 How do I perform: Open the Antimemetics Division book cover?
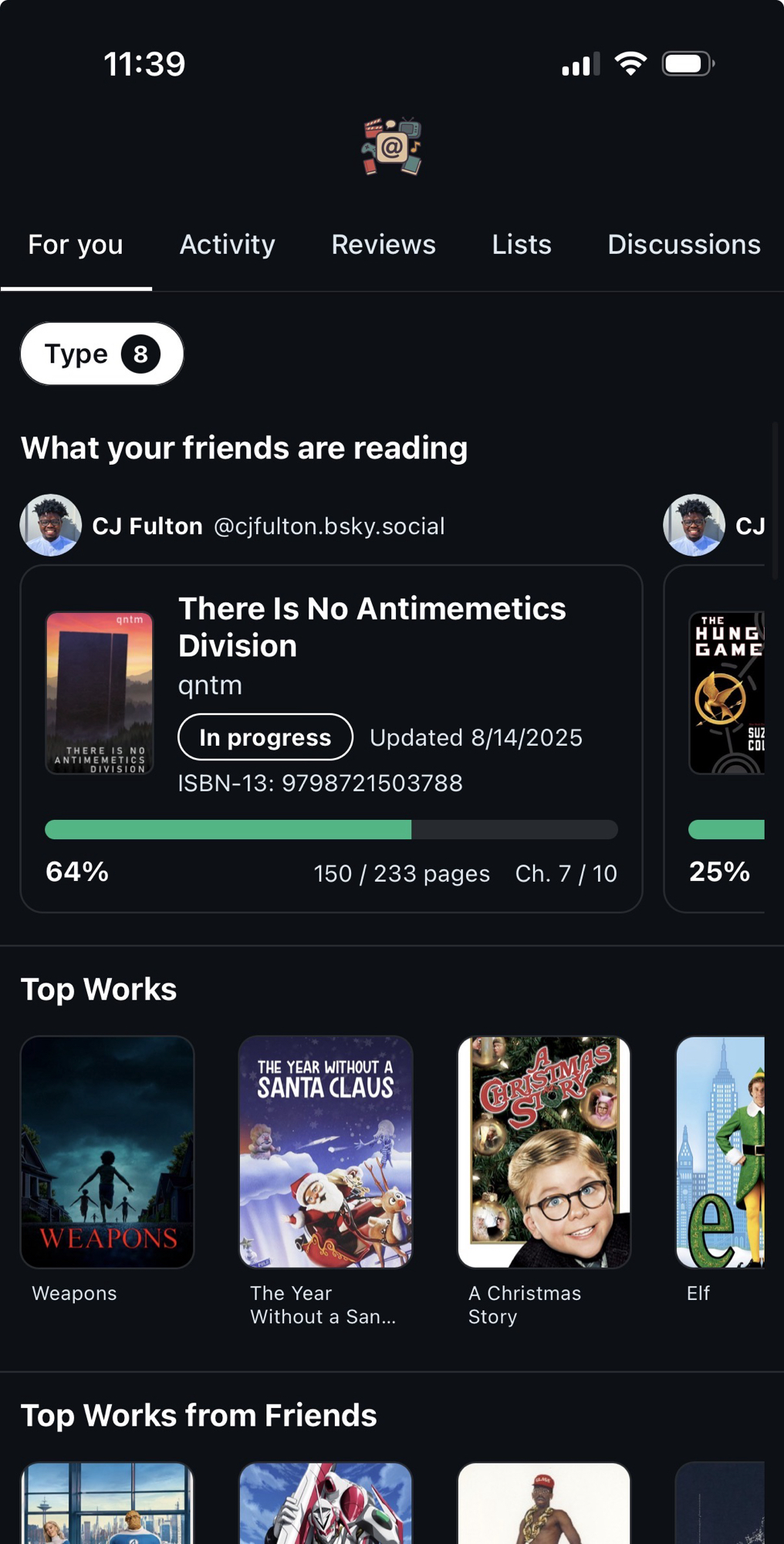pos(100,692)
